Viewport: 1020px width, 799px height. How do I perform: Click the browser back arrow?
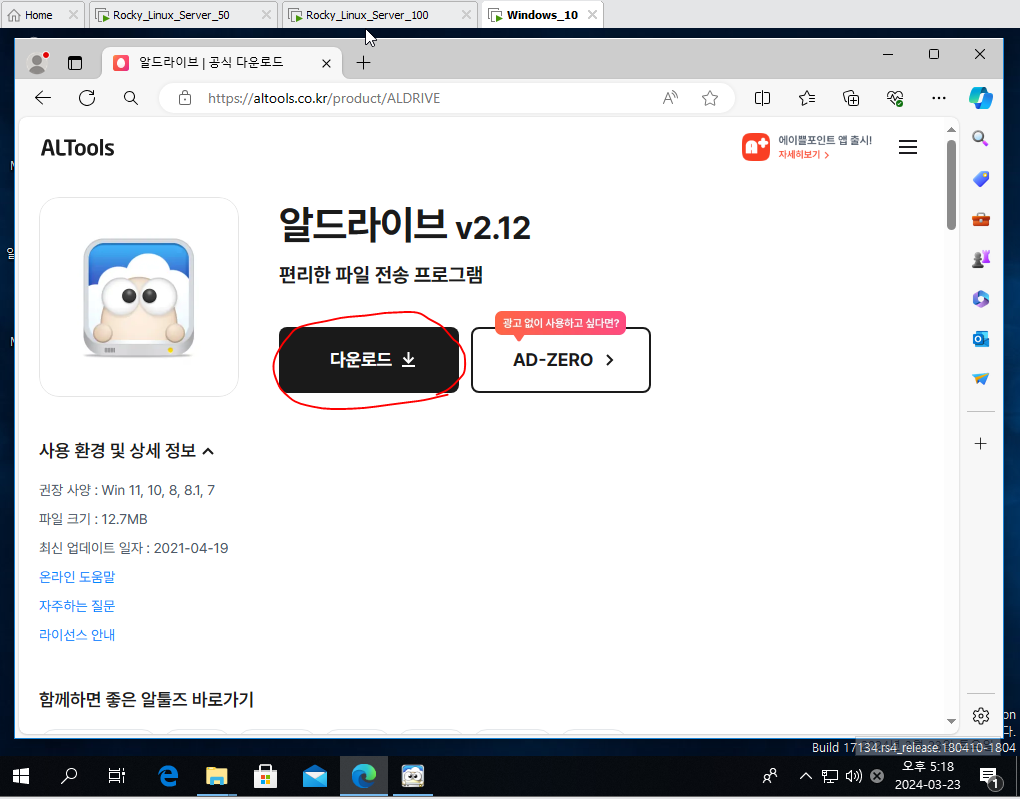43,98
